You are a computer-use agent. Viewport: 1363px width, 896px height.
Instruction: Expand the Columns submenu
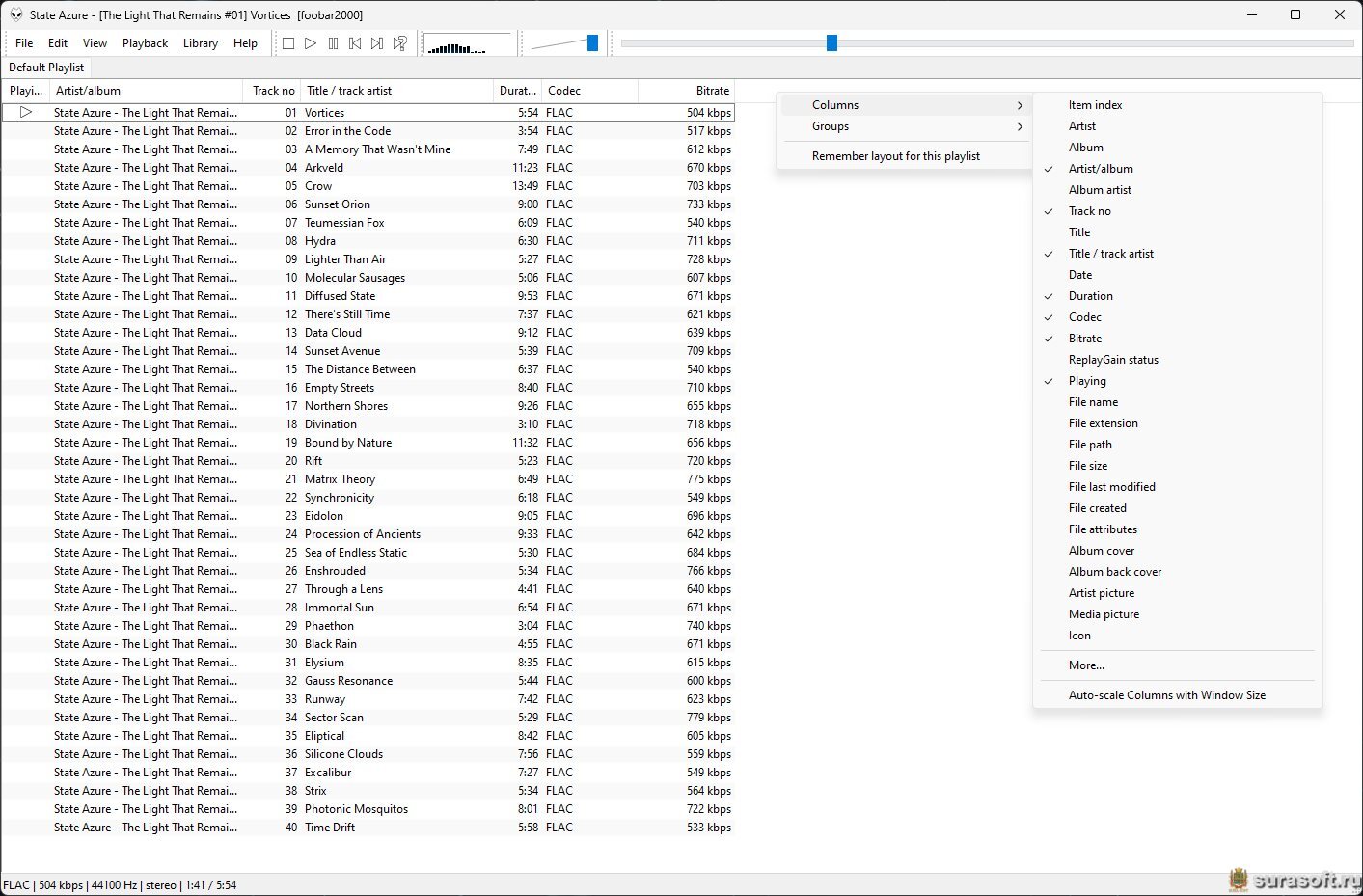click(904, 105)
